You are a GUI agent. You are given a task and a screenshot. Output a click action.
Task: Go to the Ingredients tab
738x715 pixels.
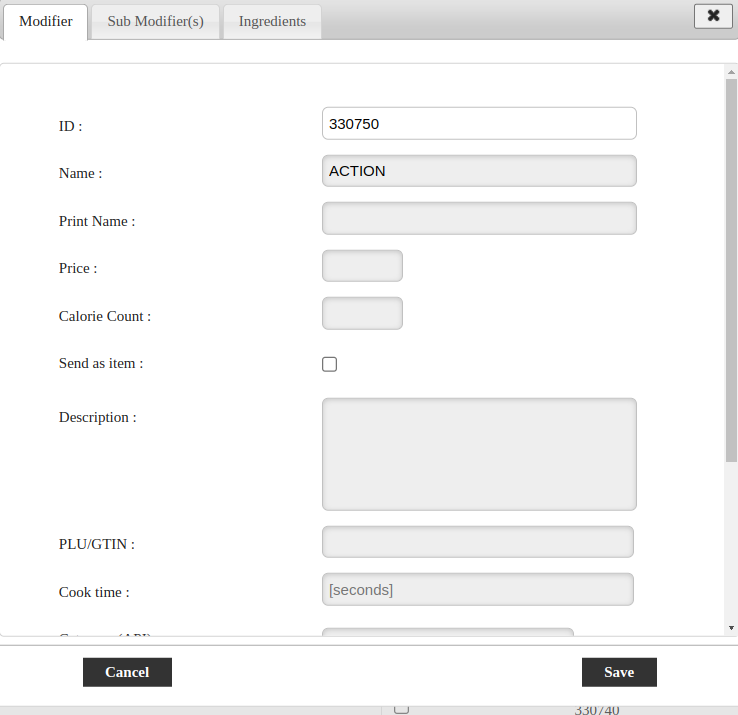coord(272,22)
